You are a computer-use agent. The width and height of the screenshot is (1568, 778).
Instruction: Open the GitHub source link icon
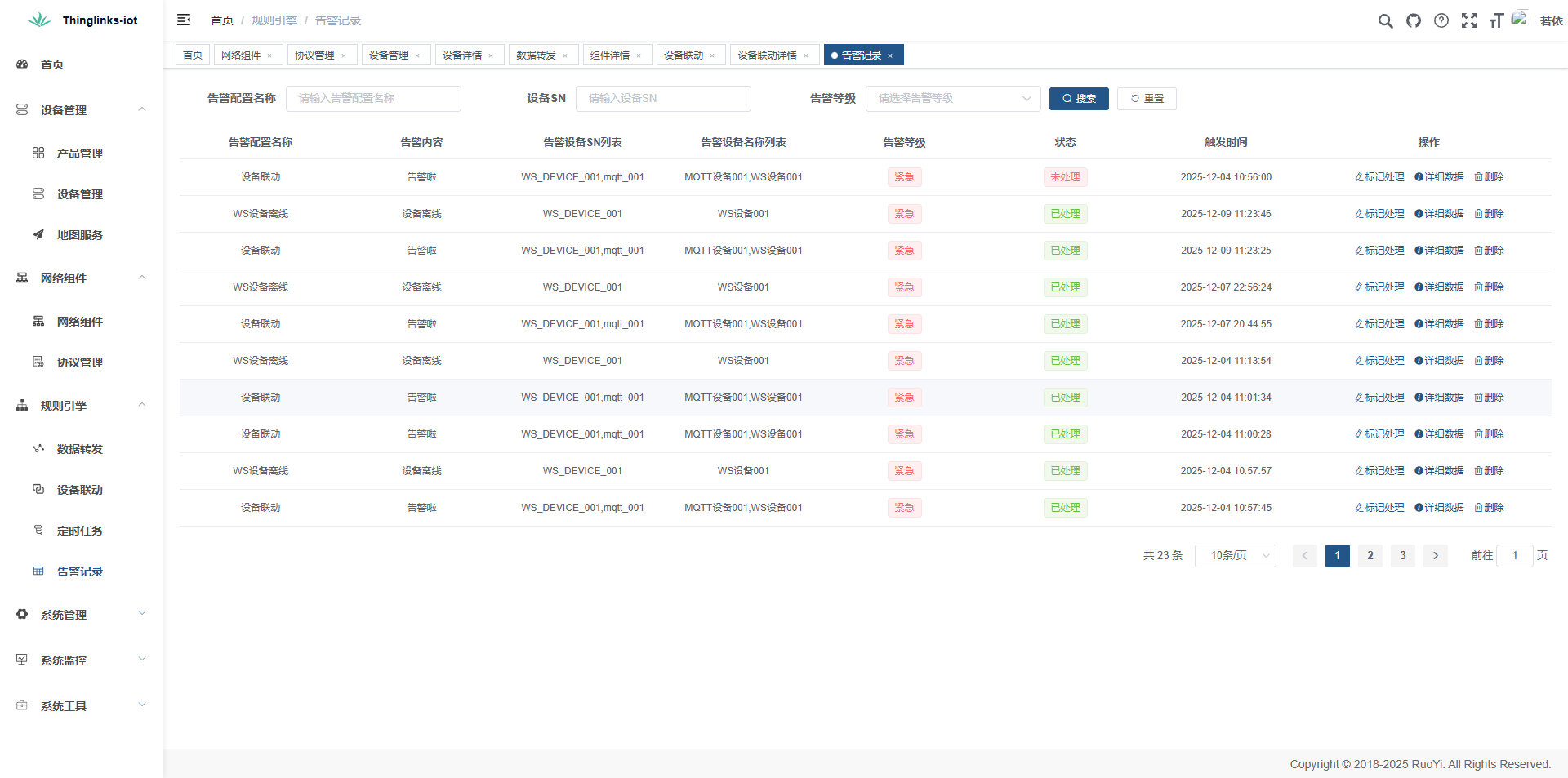tap(1413, 21)
